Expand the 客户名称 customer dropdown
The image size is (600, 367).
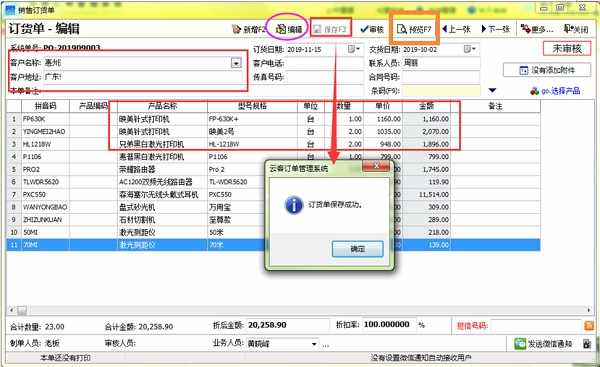point(236,63)
